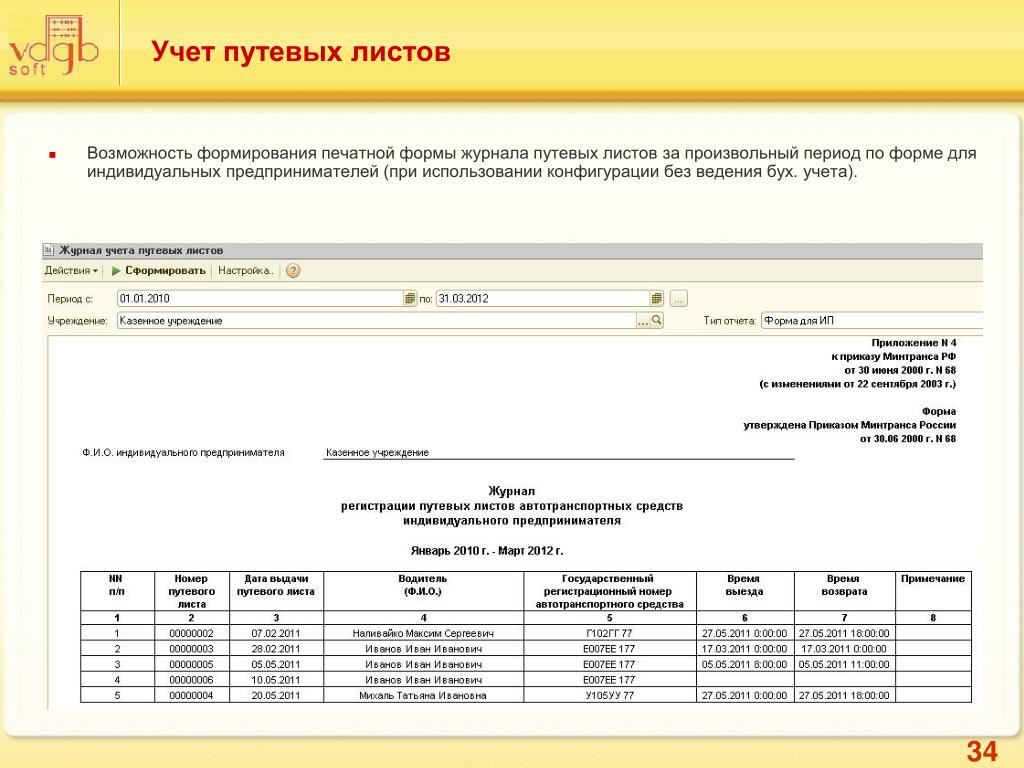
Task: Click driver Михаль Татьяна Ивановна
Action: click(x=423, y=696)
